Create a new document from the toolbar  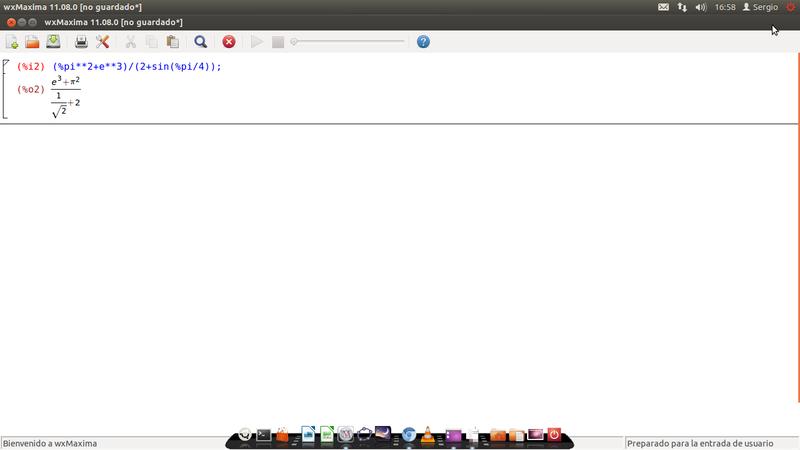coord(12,42)
